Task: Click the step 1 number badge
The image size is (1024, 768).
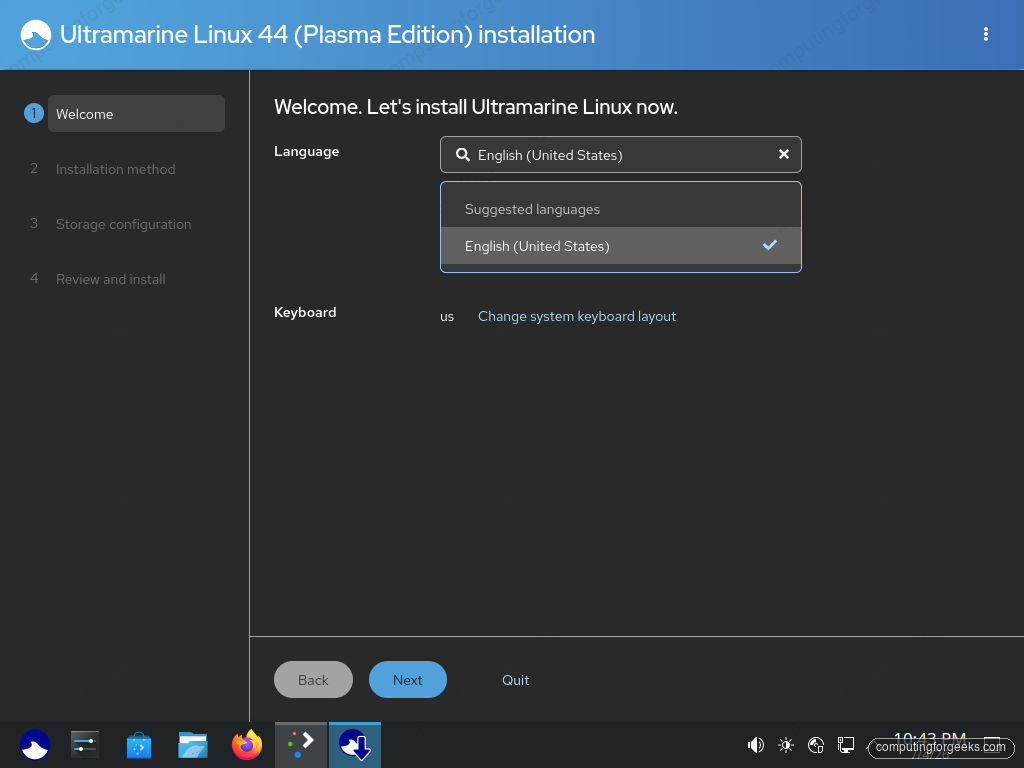Action: point(34,113)
